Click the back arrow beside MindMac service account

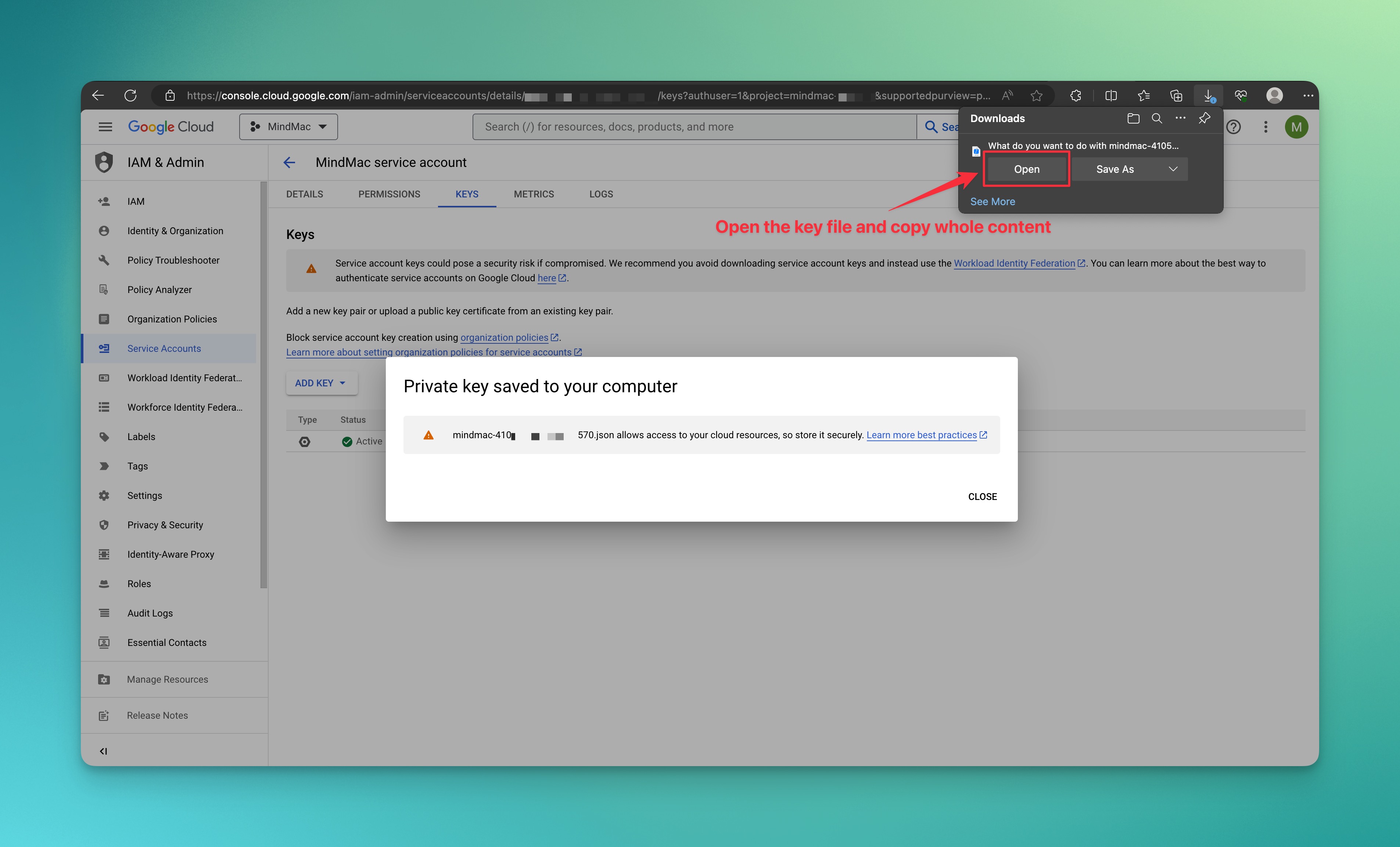click(289, 162)
